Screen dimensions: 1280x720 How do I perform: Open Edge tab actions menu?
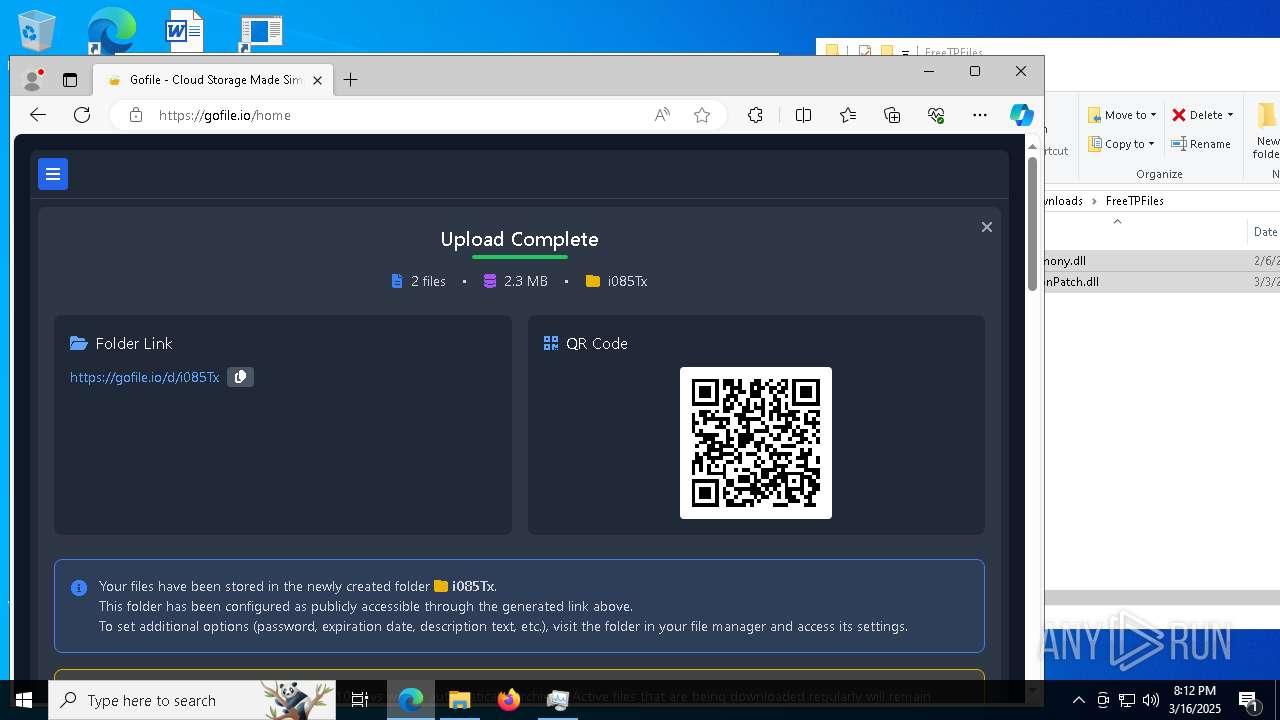[70, 80]
